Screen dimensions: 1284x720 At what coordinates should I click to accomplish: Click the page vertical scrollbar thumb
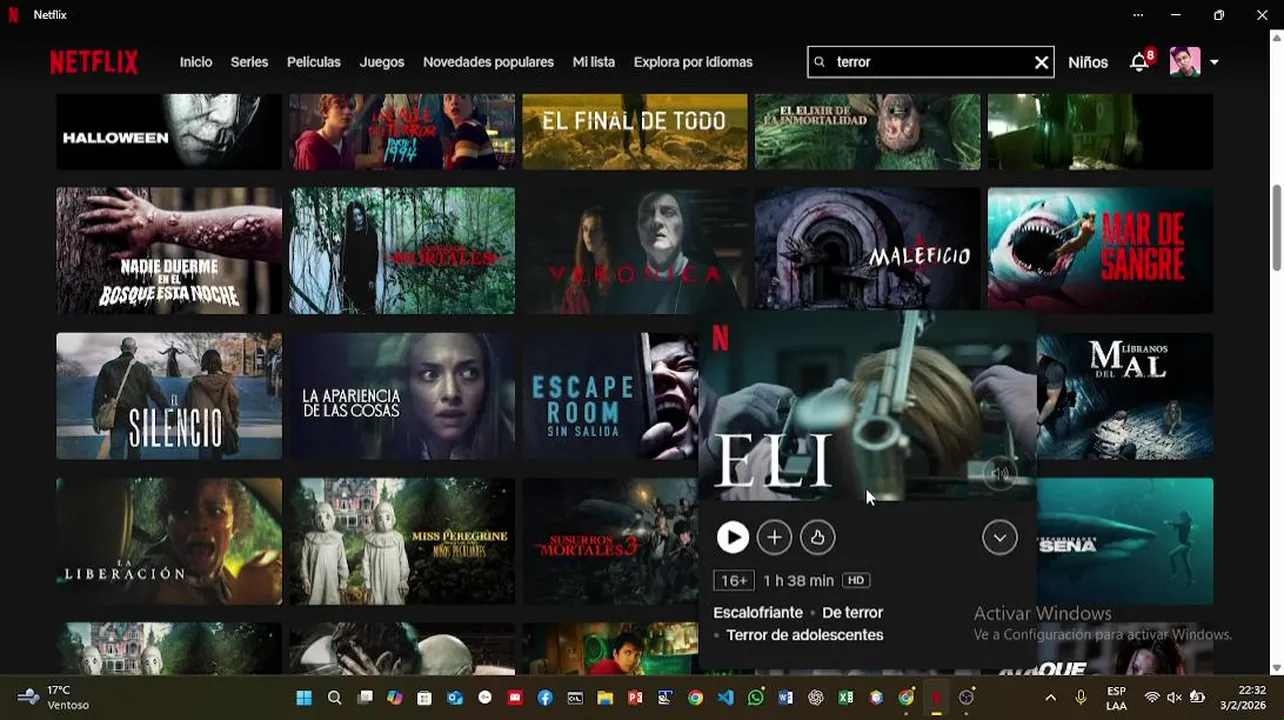pyautogui.click(x=1276, y=227)
